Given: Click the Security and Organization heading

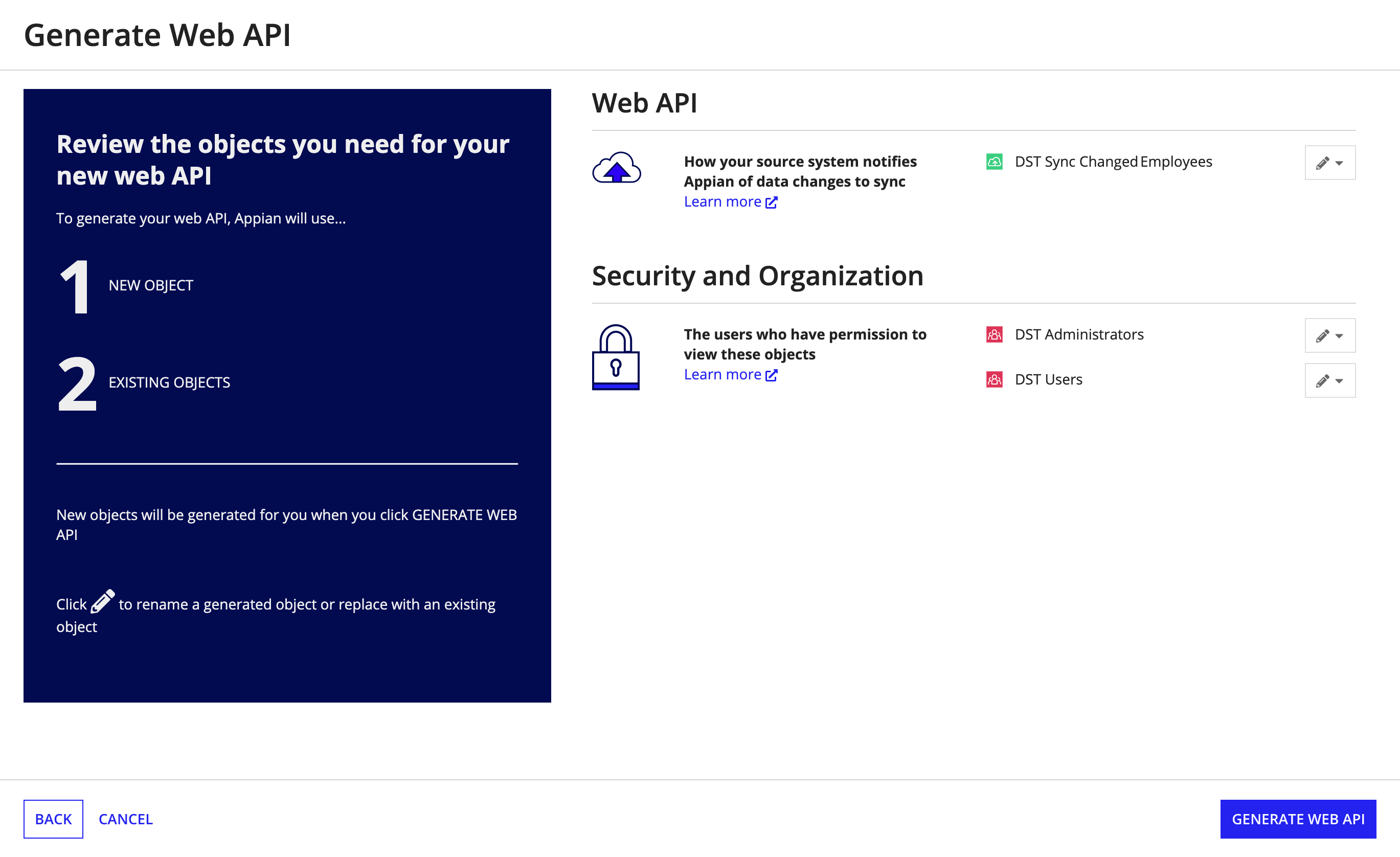Looking at the screenshot, I should click(757, 276).
